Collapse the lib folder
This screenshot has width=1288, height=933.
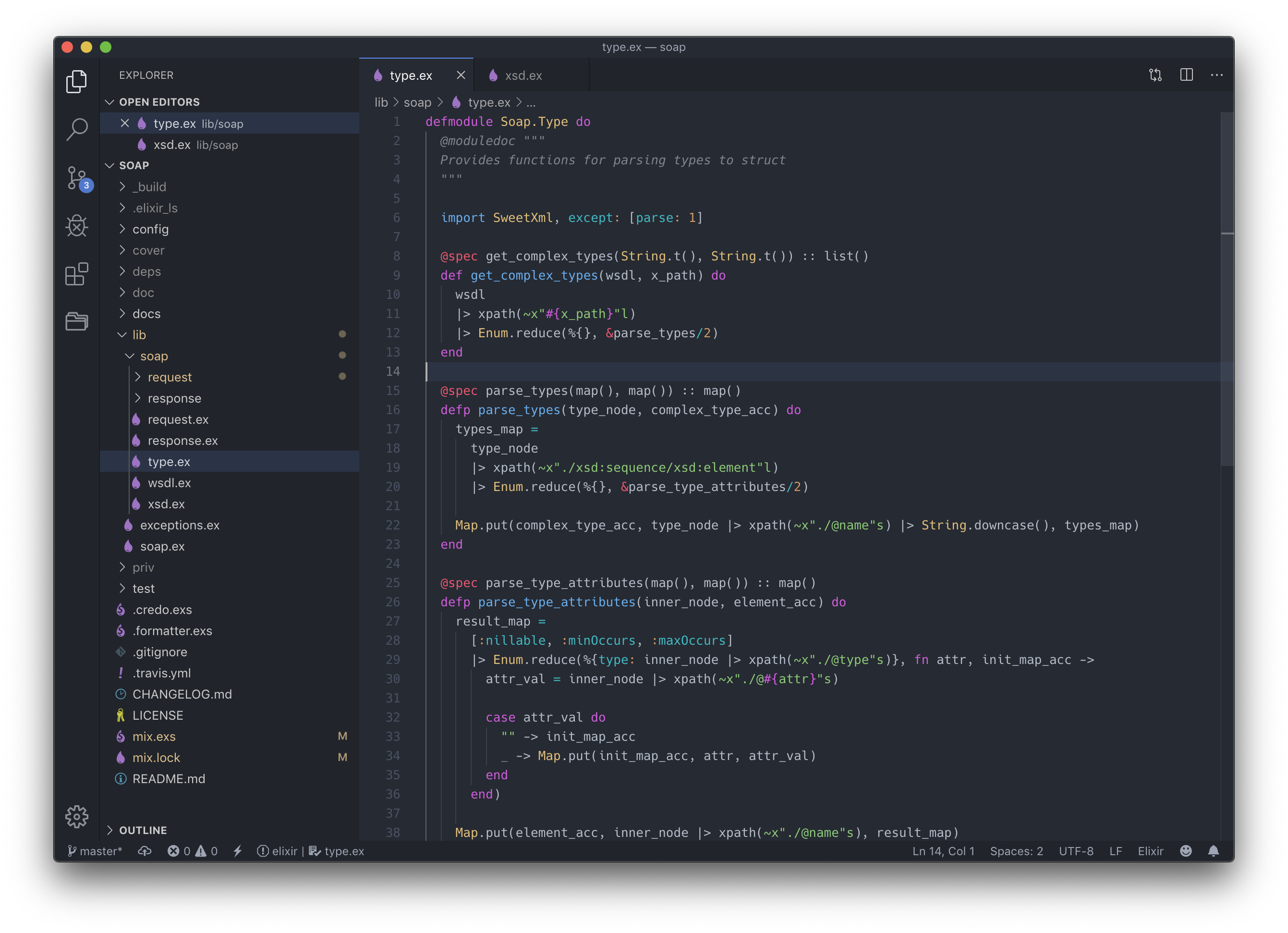pyautogui.click(x=139, y=335)
